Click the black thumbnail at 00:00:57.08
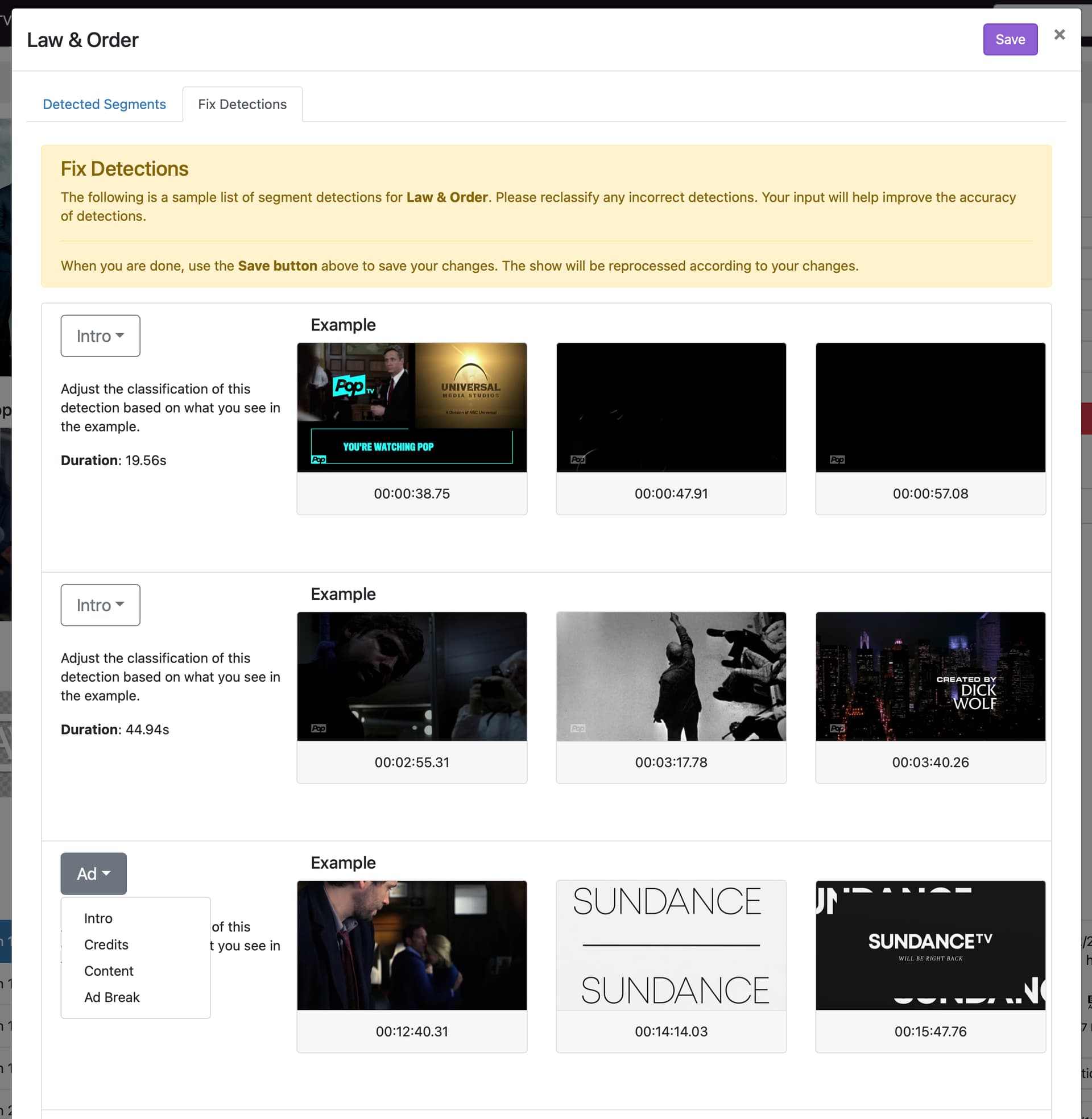 click(x=930, y=408)
